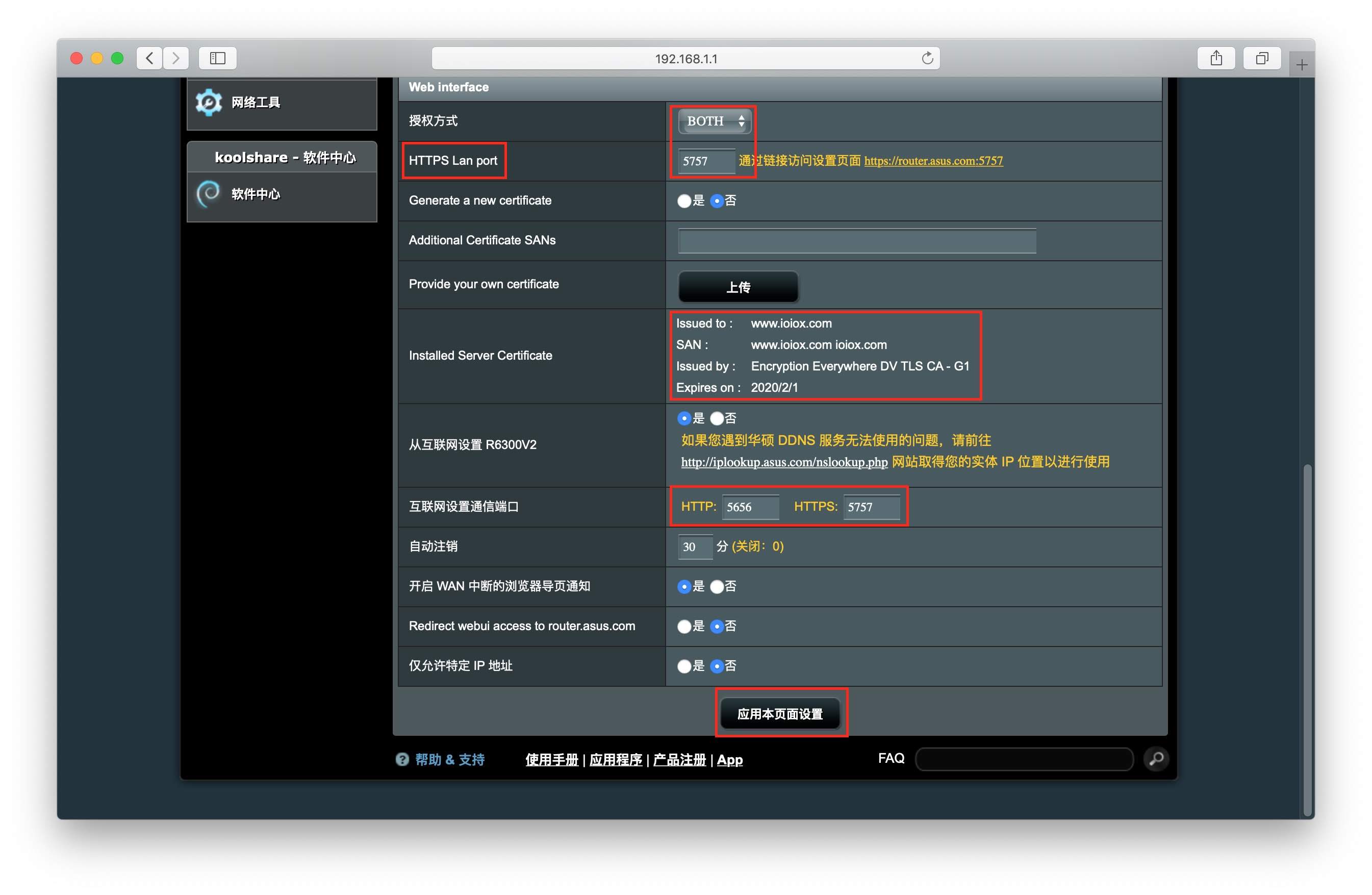Select 是 for Redirect webui access

(684, 627)
